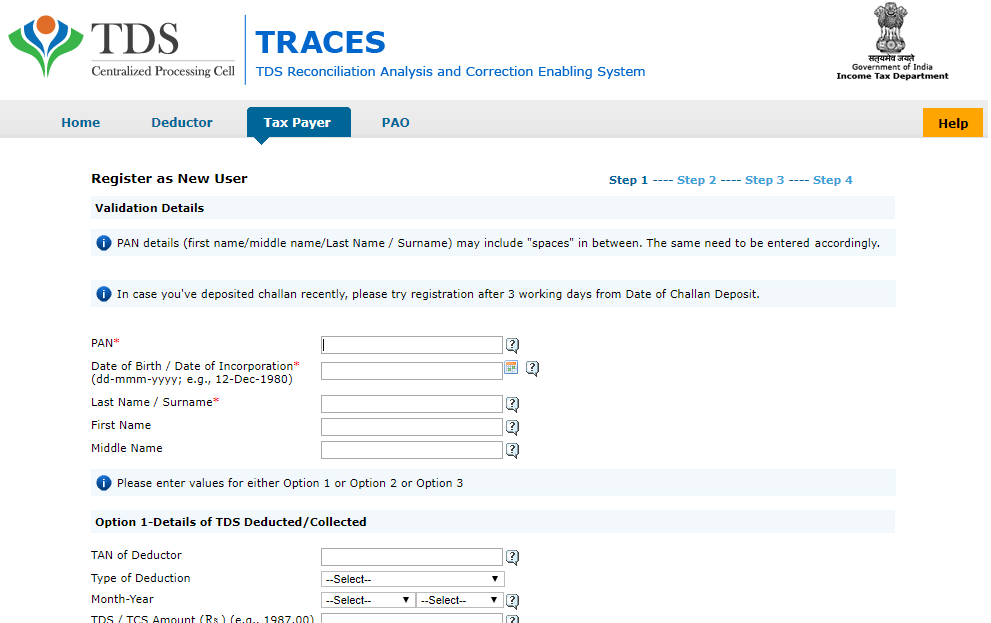The width and height of the screenshot is (991, 623).
Task: Click the 'Register as New User' heading
Action: coord(169,179)
